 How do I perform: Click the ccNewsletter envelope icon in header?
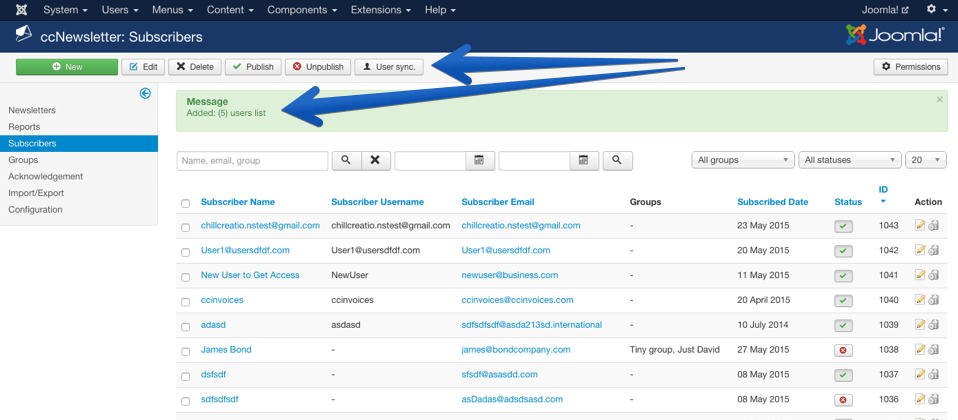23,34
